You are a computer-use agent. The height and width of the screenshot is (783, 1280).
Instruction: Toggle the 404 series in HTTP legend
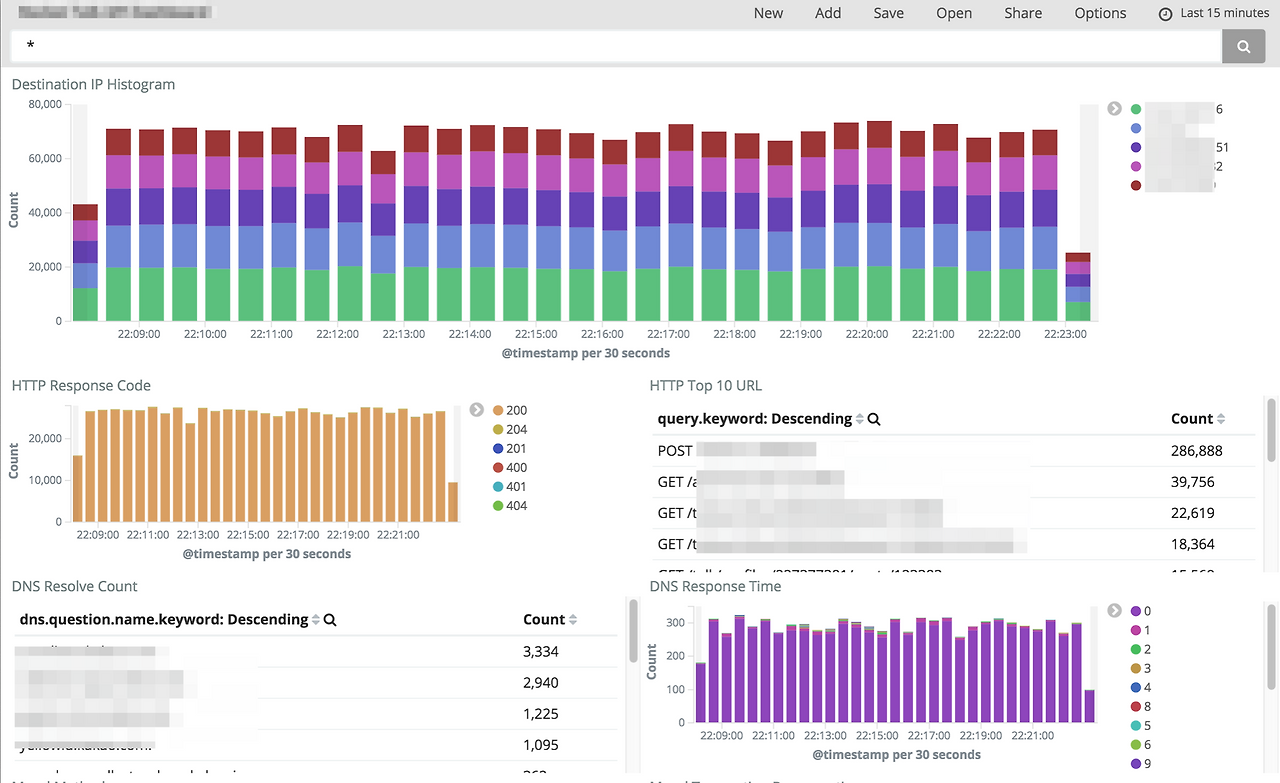[x=516, y=506]
